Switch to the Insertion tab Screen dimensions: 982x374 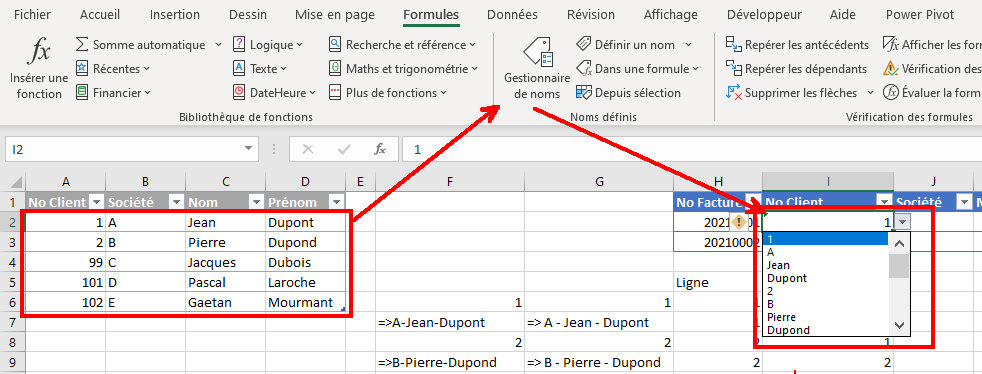[x=175, y=14]
